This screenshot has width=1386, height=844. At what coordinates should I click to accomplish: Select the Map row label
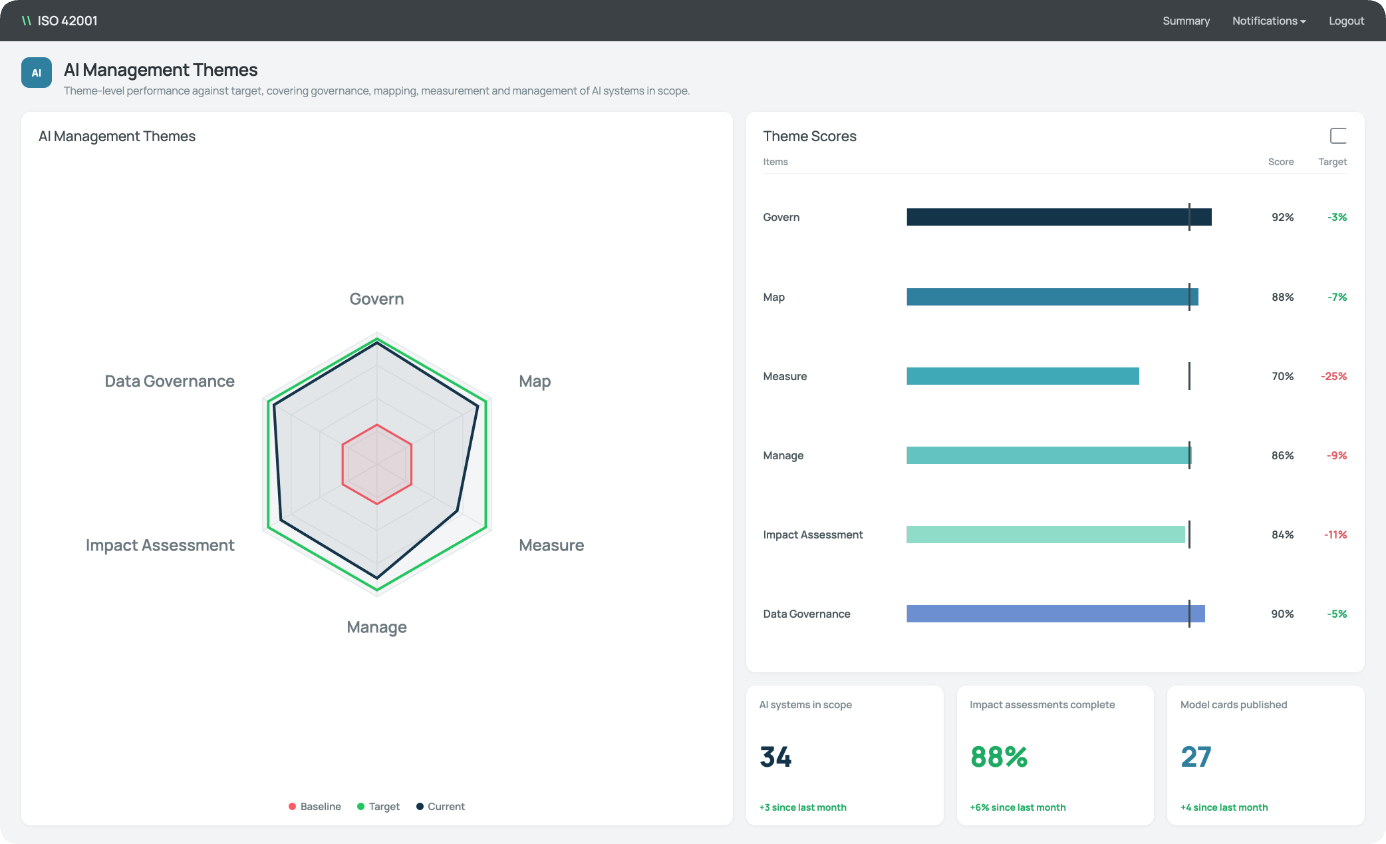[774, 297]
